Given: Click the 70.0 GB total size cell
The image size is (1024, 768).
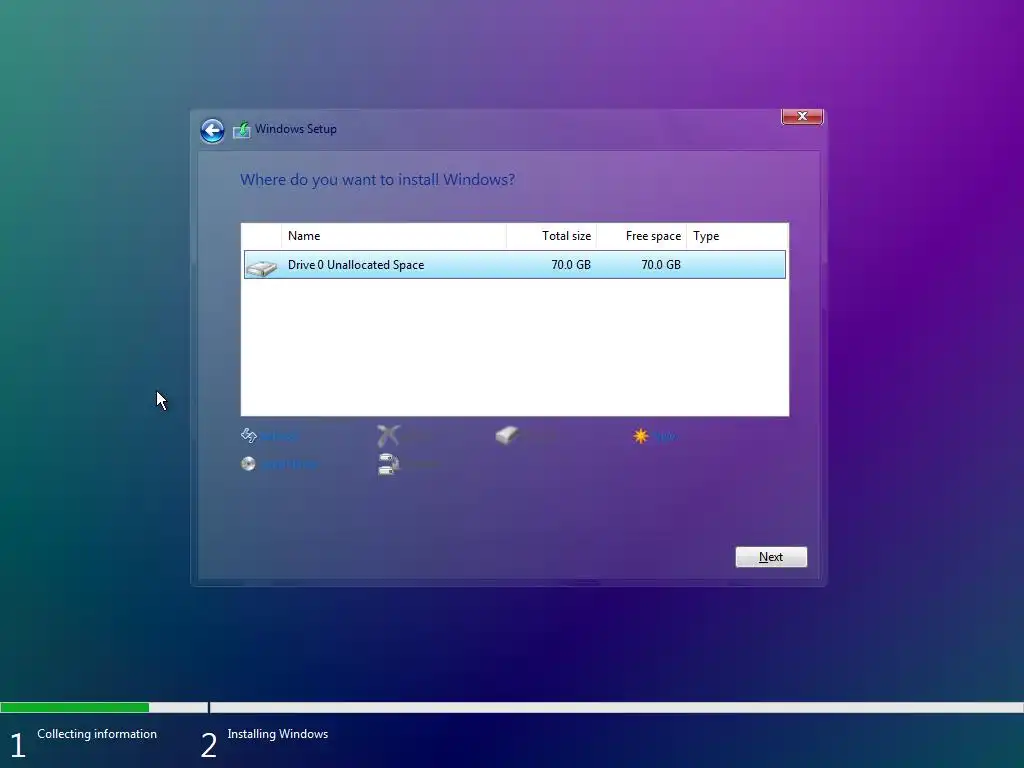Looking at the screenshot, I should [571, 264].
